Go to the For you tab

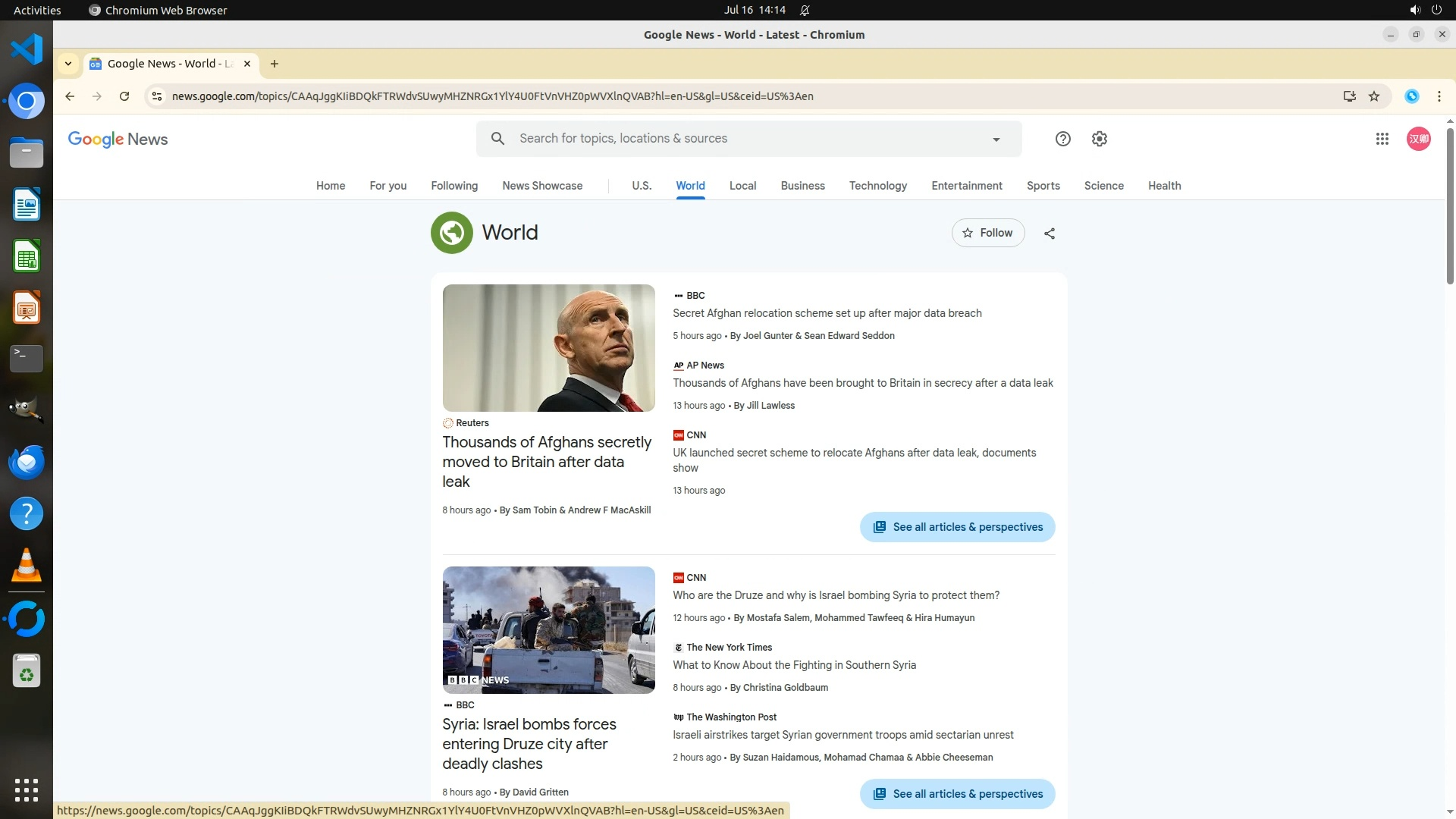(388, 186)
